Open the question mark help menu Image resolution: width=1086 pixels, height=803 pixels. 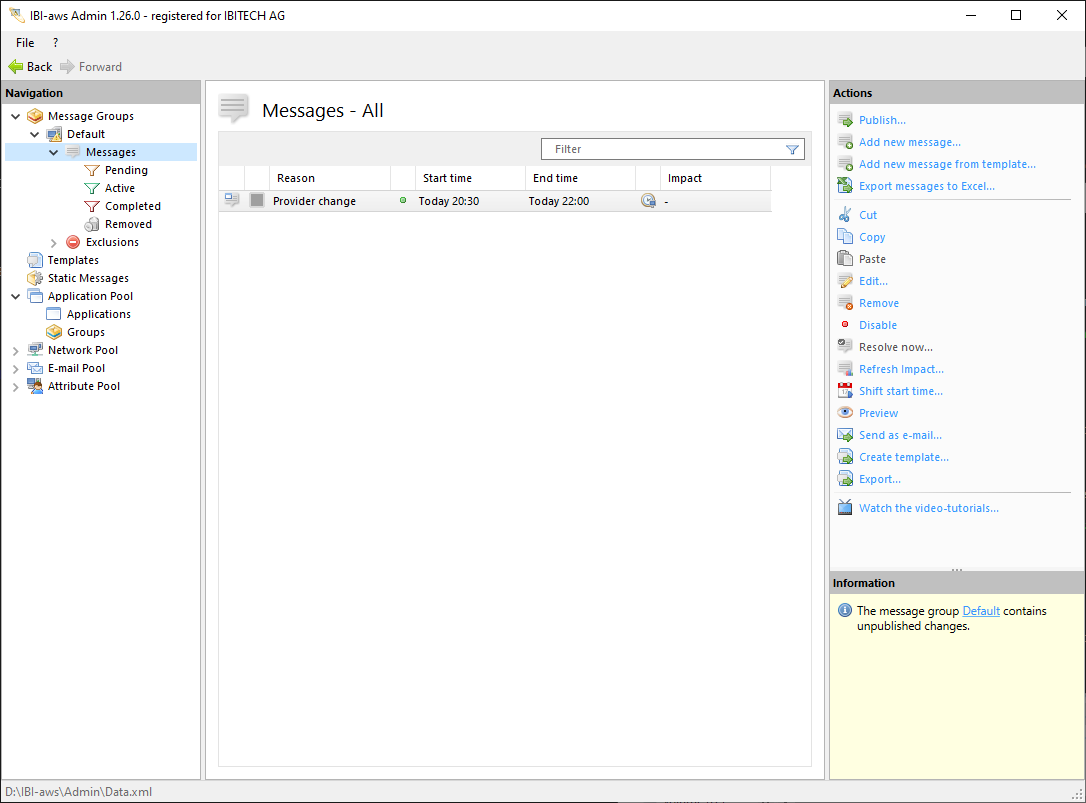[x=55, y=43]
